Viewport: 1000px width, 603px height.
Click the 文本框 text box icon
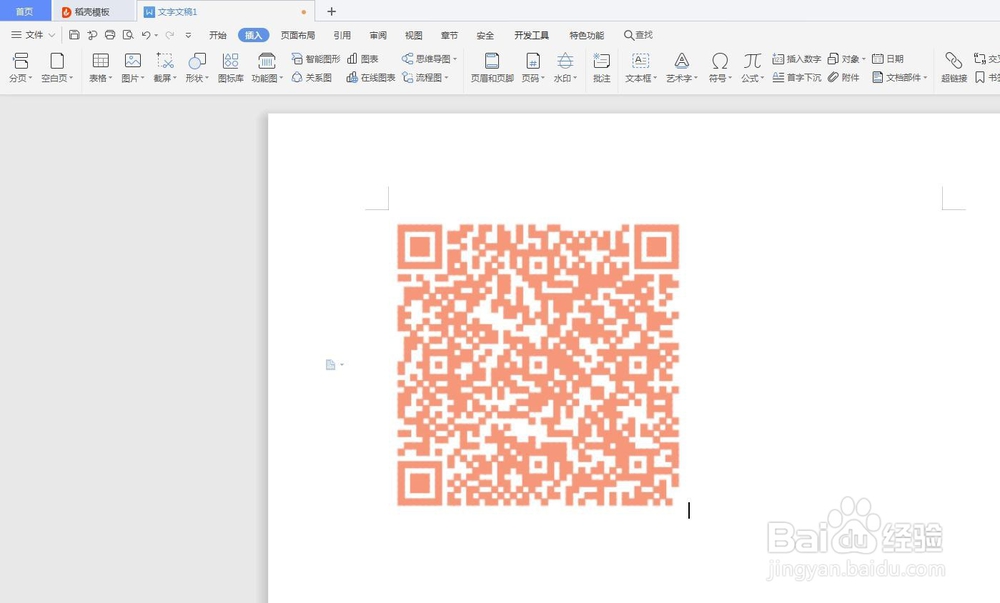pos(640,61)
